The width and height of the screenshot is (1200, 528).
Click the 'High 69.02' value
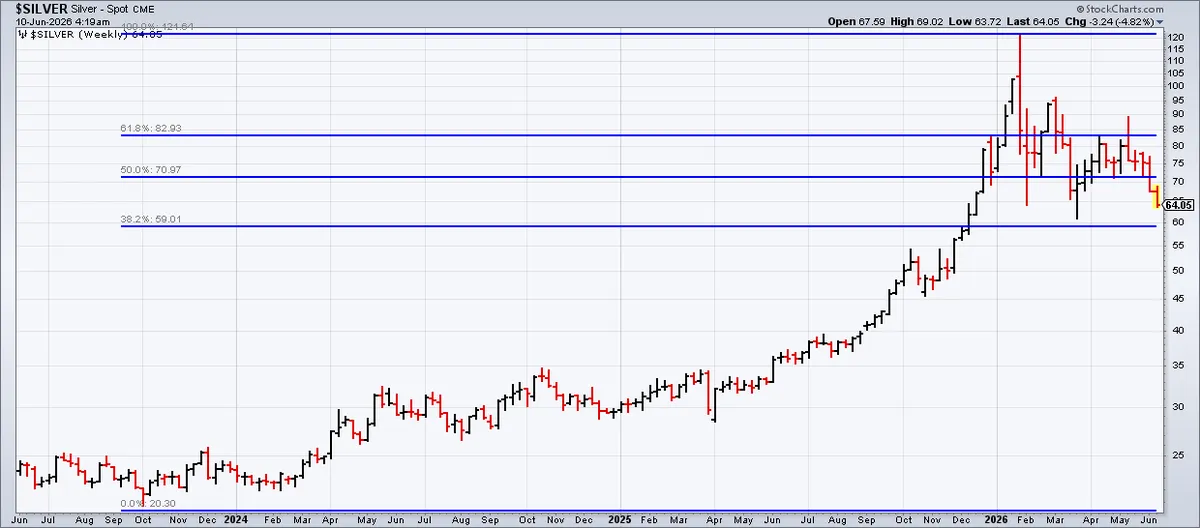click(917, 20)
